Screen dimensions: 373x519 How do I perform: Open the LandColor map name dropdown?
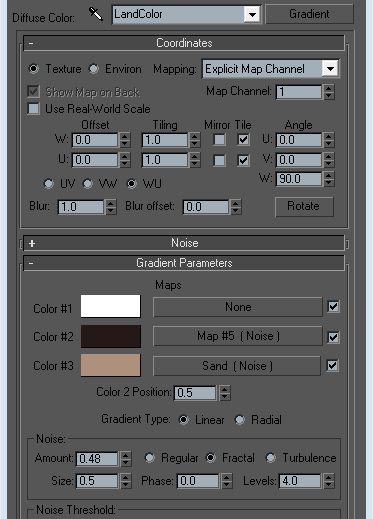tap(186, 14)
